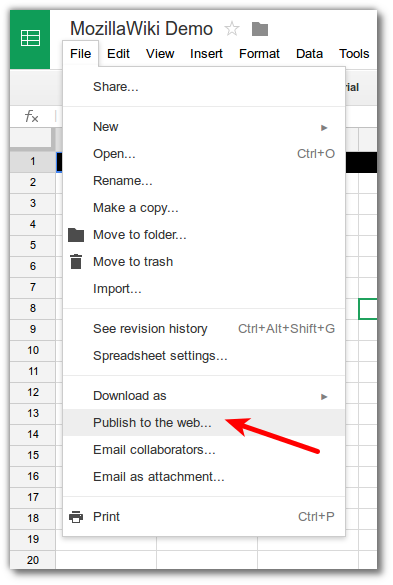The height and width of the screenshot is (585, 393).
Task: Select row header 18
Action: click(33, 518)
